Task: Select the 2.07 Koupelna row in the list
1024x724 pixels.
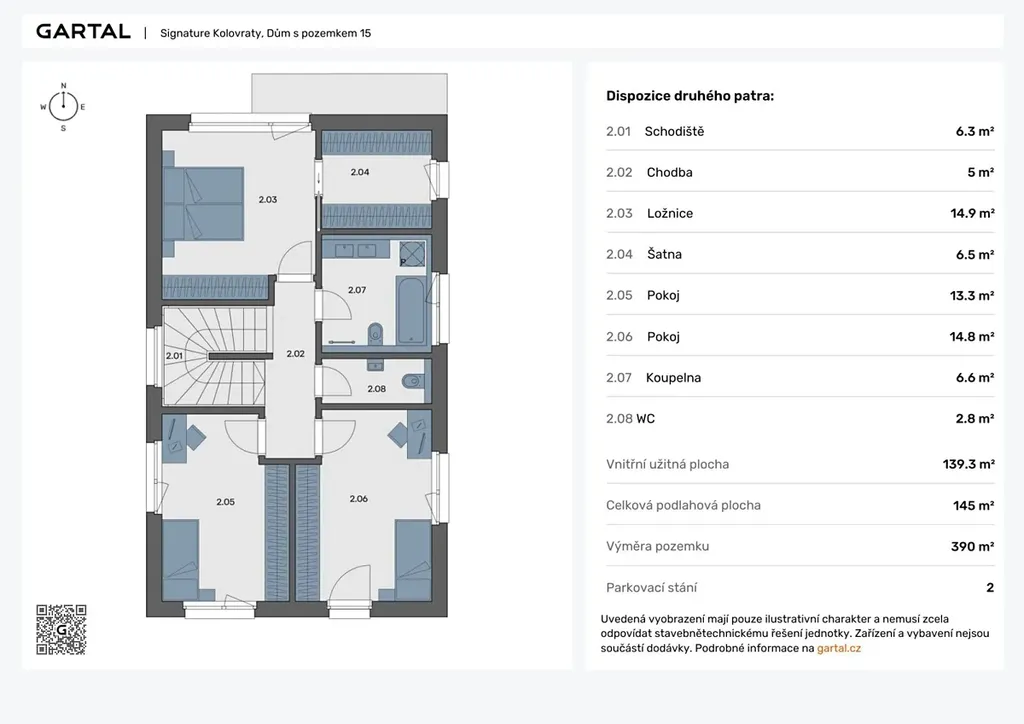Action: click(x=799, y=378)
